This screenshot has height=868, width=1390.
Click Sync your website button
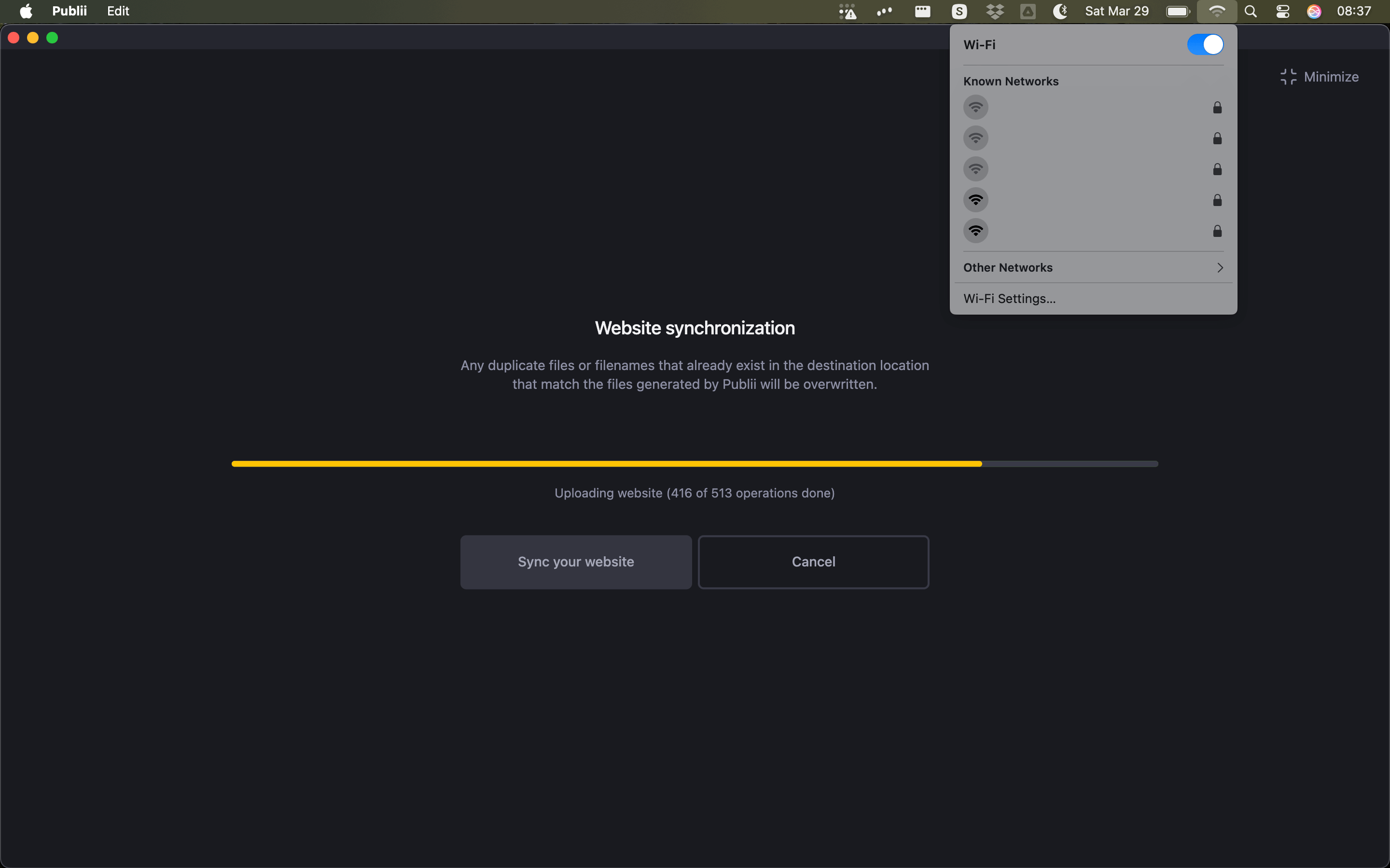tap(576, 562)
